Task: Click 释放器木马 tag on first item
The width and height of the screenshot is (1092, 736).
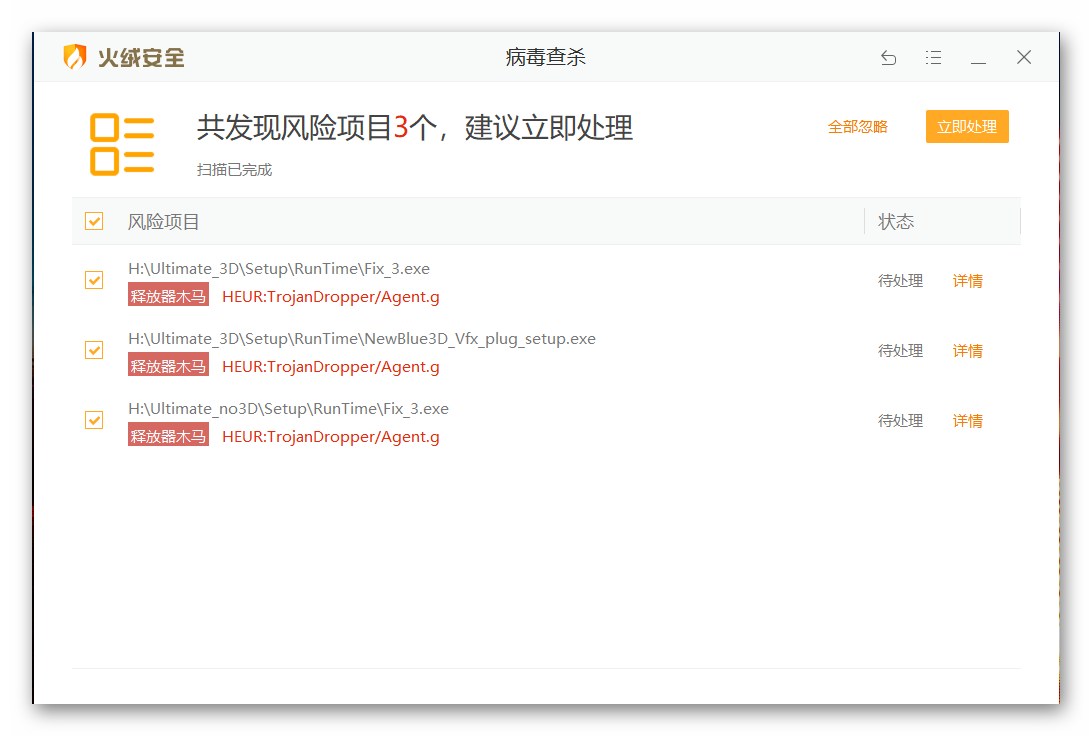Action: (169, 296)
